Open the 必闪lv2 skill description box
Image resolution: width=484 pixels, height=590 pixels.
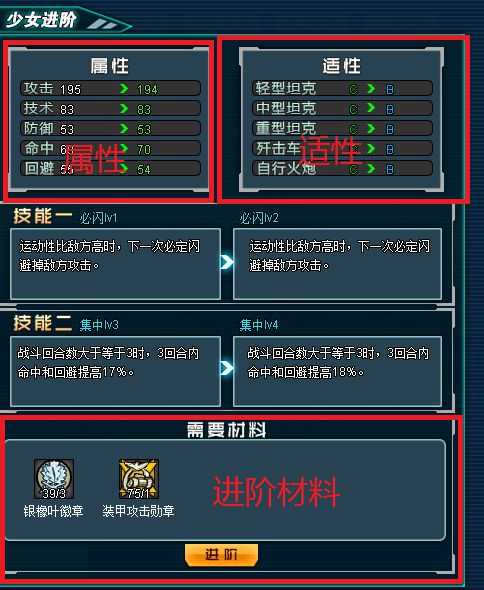pyautogui.click(x=338, y=264)
